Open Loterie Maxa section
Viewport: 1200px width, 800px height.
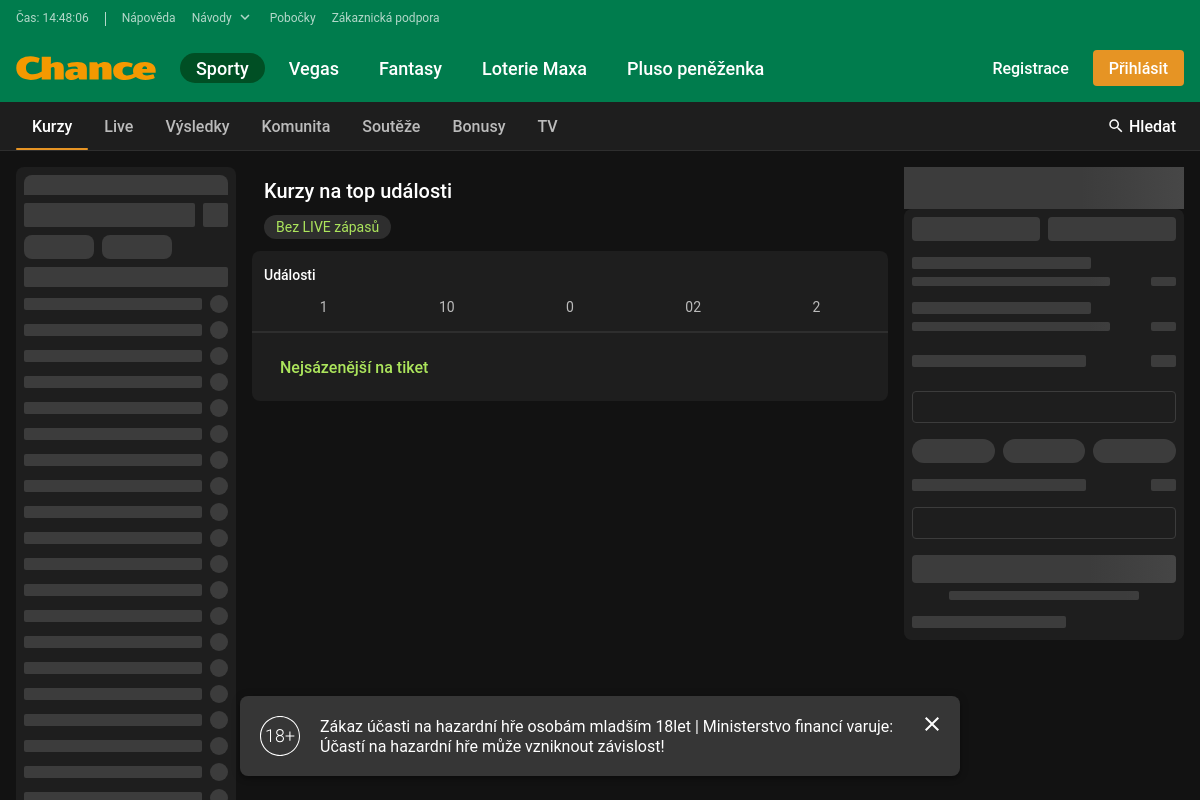tap(534, 68)
